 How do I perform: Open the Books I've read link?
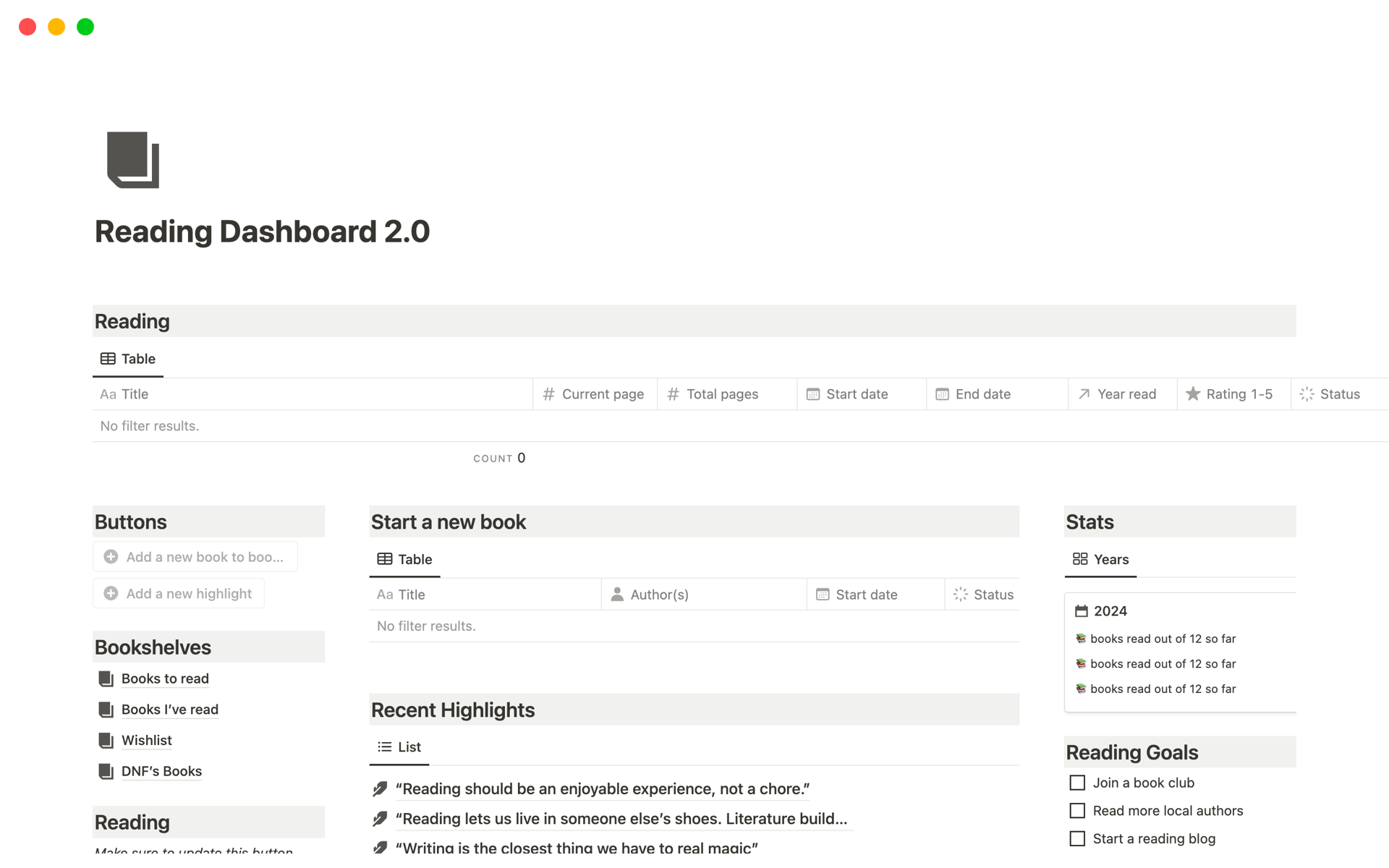point(169,710)
